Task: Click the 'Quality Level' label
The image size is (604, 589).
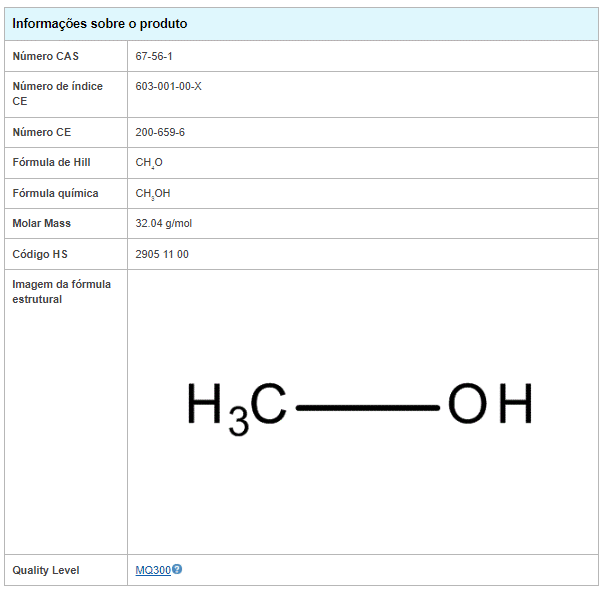Action: coord(46,570)
